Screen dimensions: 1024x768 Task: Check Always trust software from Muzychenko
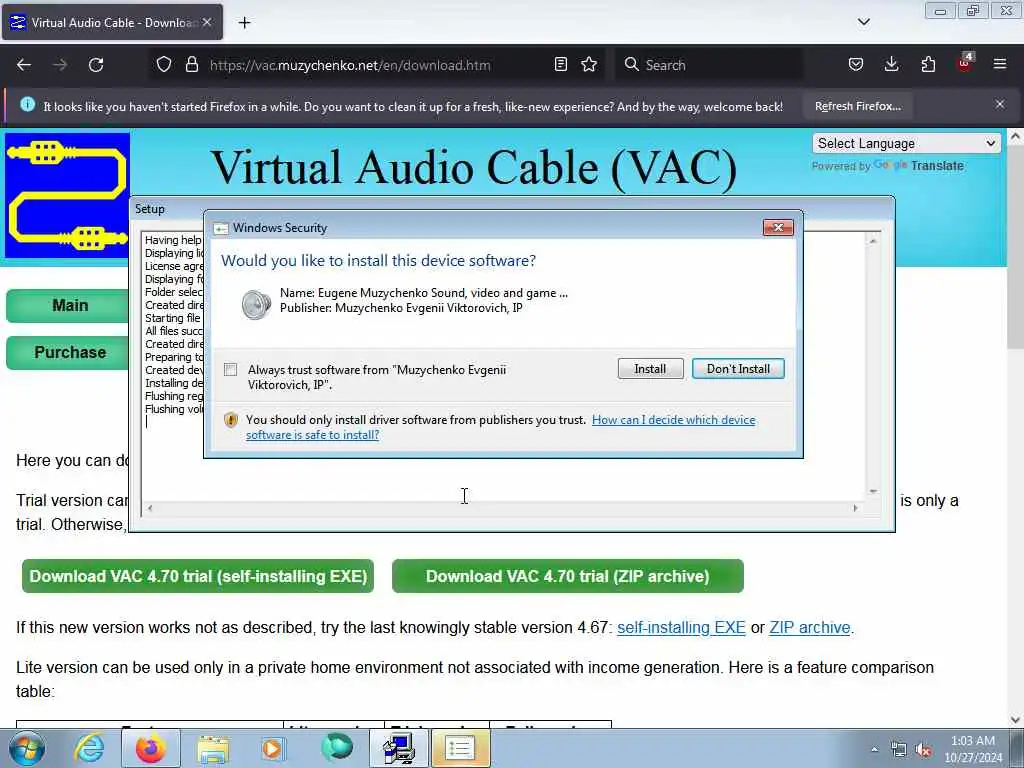click(x=231, y=370)
